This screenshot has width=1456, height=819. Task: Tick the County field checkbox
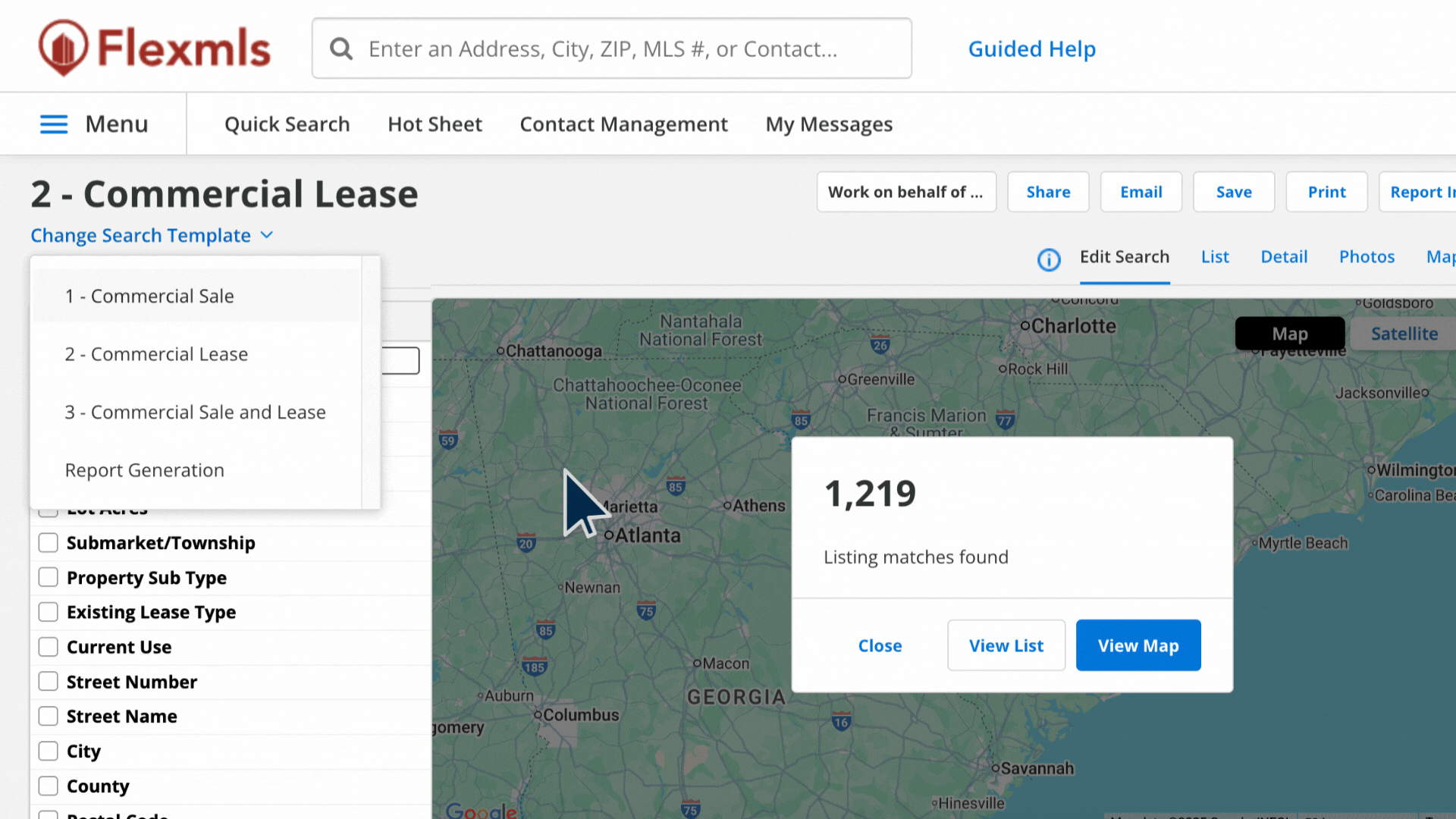click(x=49, y=786)
